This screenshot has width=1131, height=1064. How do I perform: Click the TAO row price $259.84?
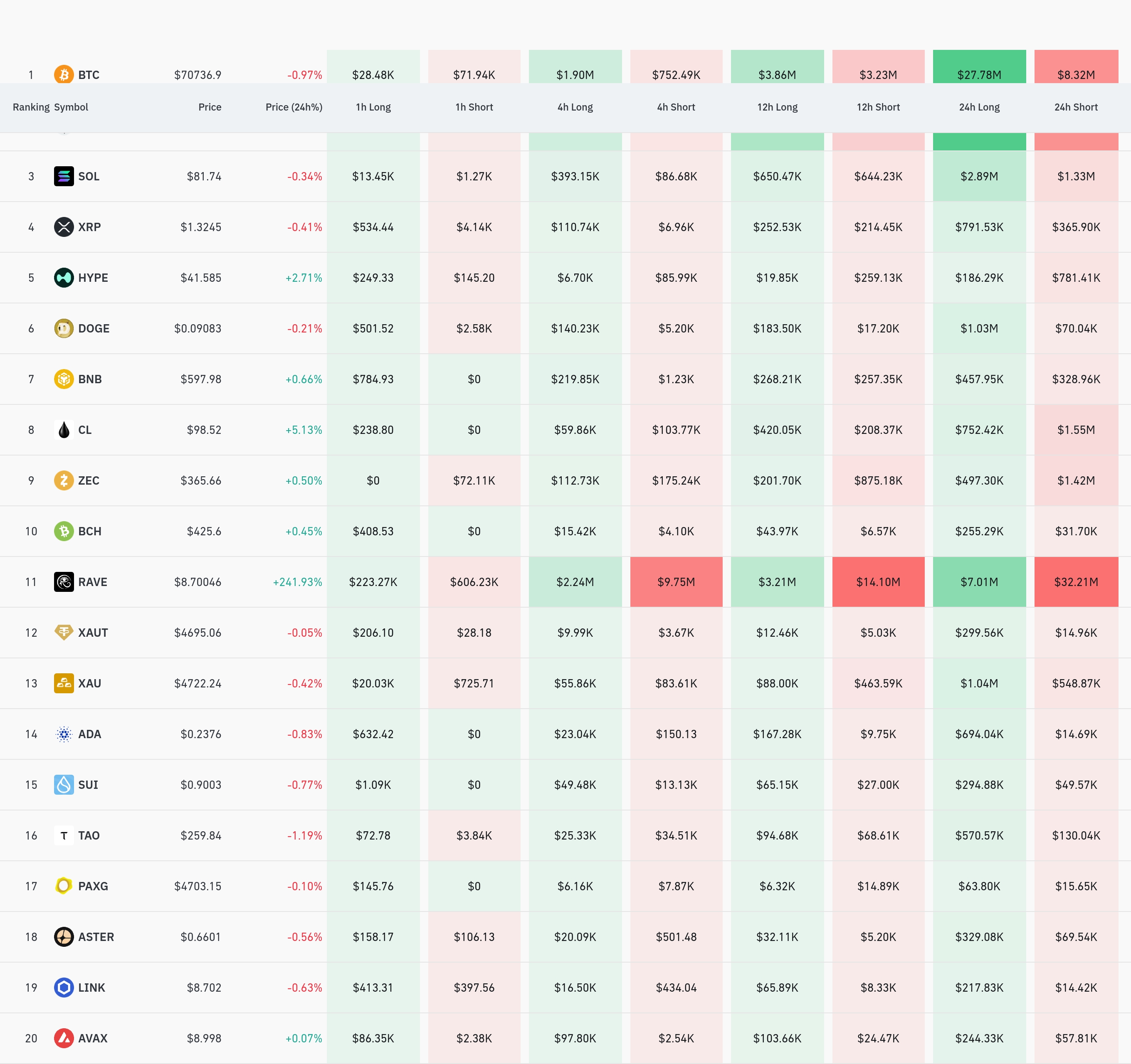click(x=201, y=835)
